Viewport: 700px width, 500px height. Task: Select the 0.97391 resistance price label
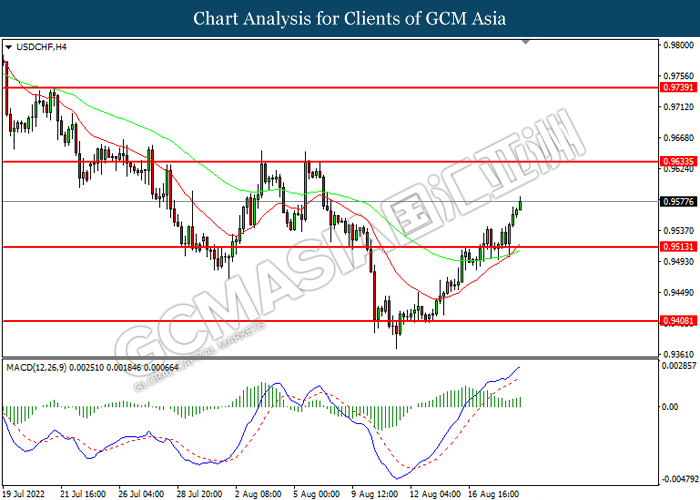(678, 88)
